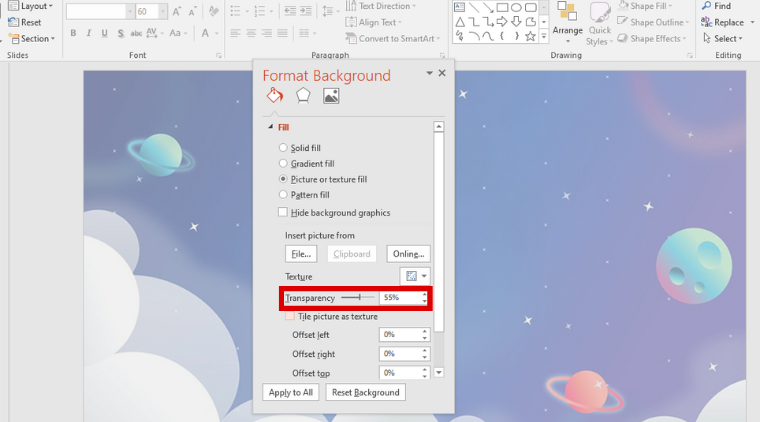The height and width of the screenshot is (422, 760).
Task: Click the Offset left value field
Action: click(400, 334)
